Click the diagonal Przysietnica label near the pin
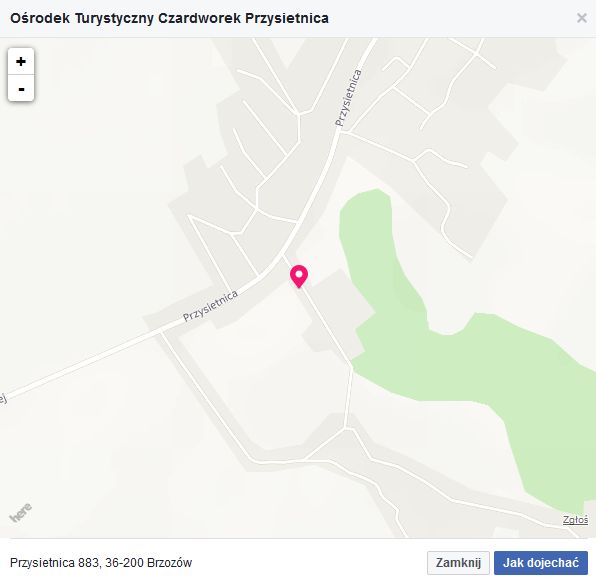 pyautogui.click(x=211, y=306)
